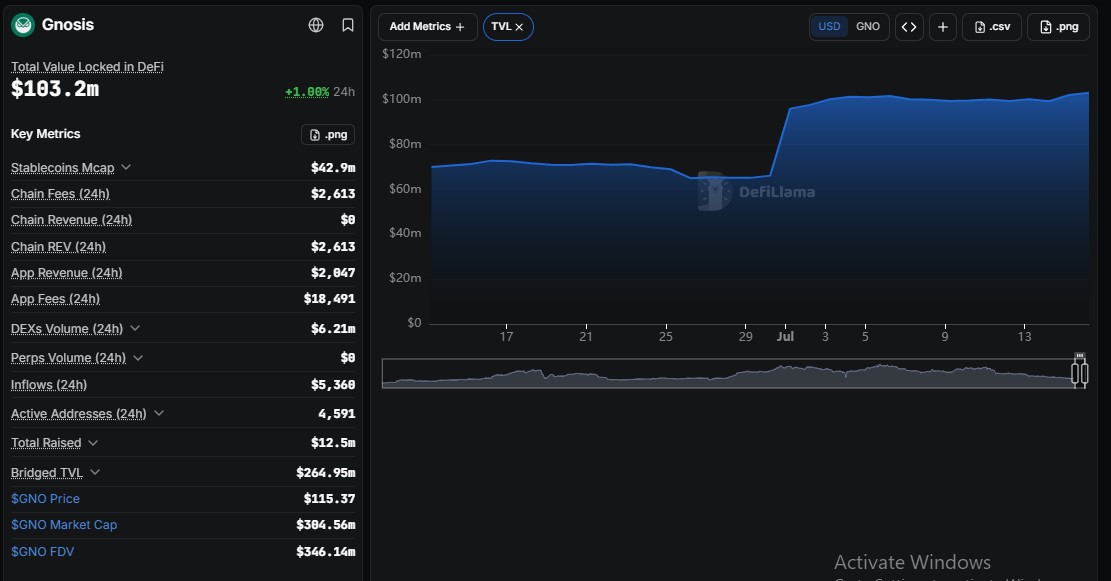1111x581 pixels.
Task: Click the Chain Fees (24h) label
Action: [x=60, y=194]
